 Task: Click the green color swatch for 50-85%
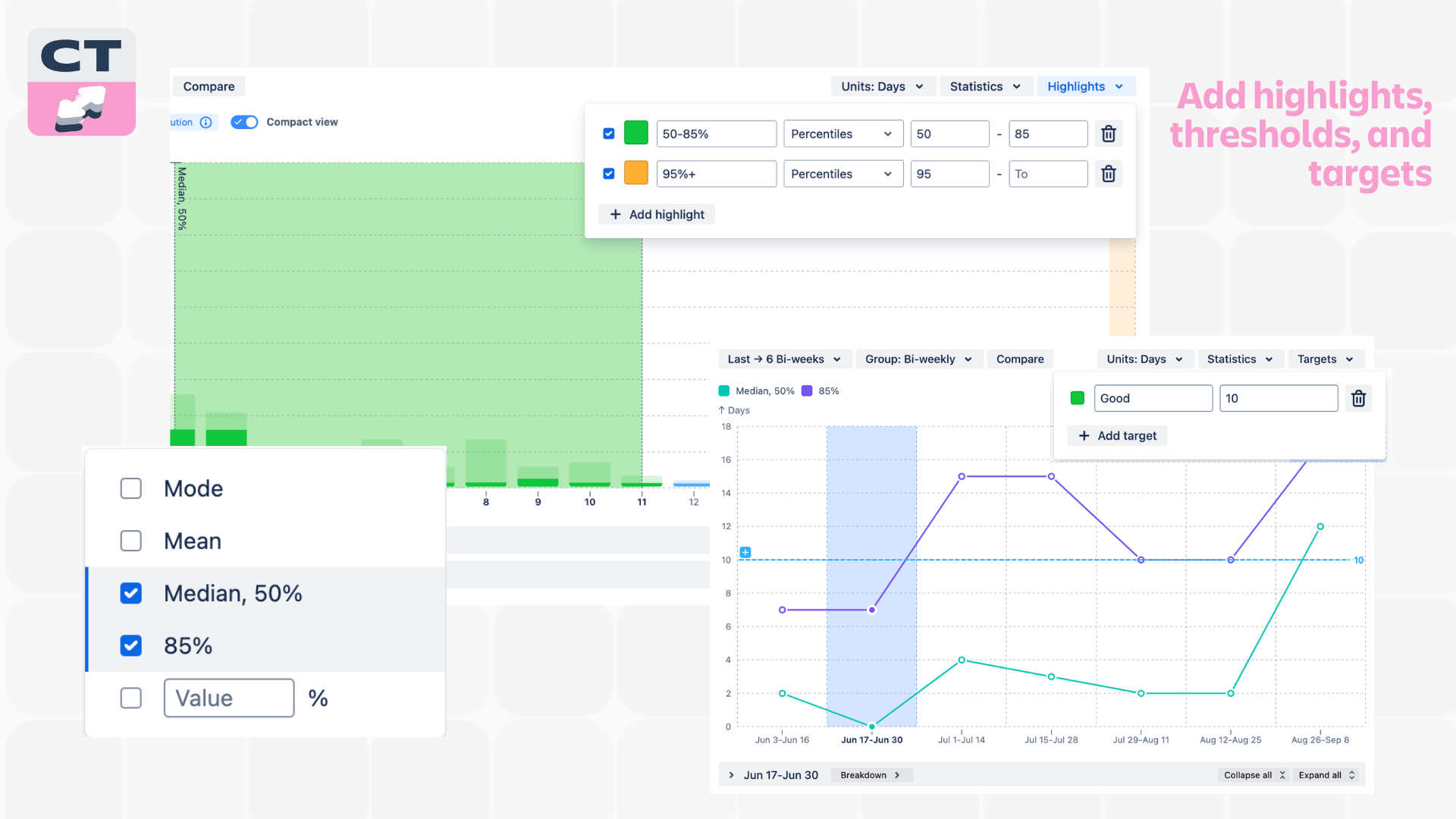coord(635,133)
